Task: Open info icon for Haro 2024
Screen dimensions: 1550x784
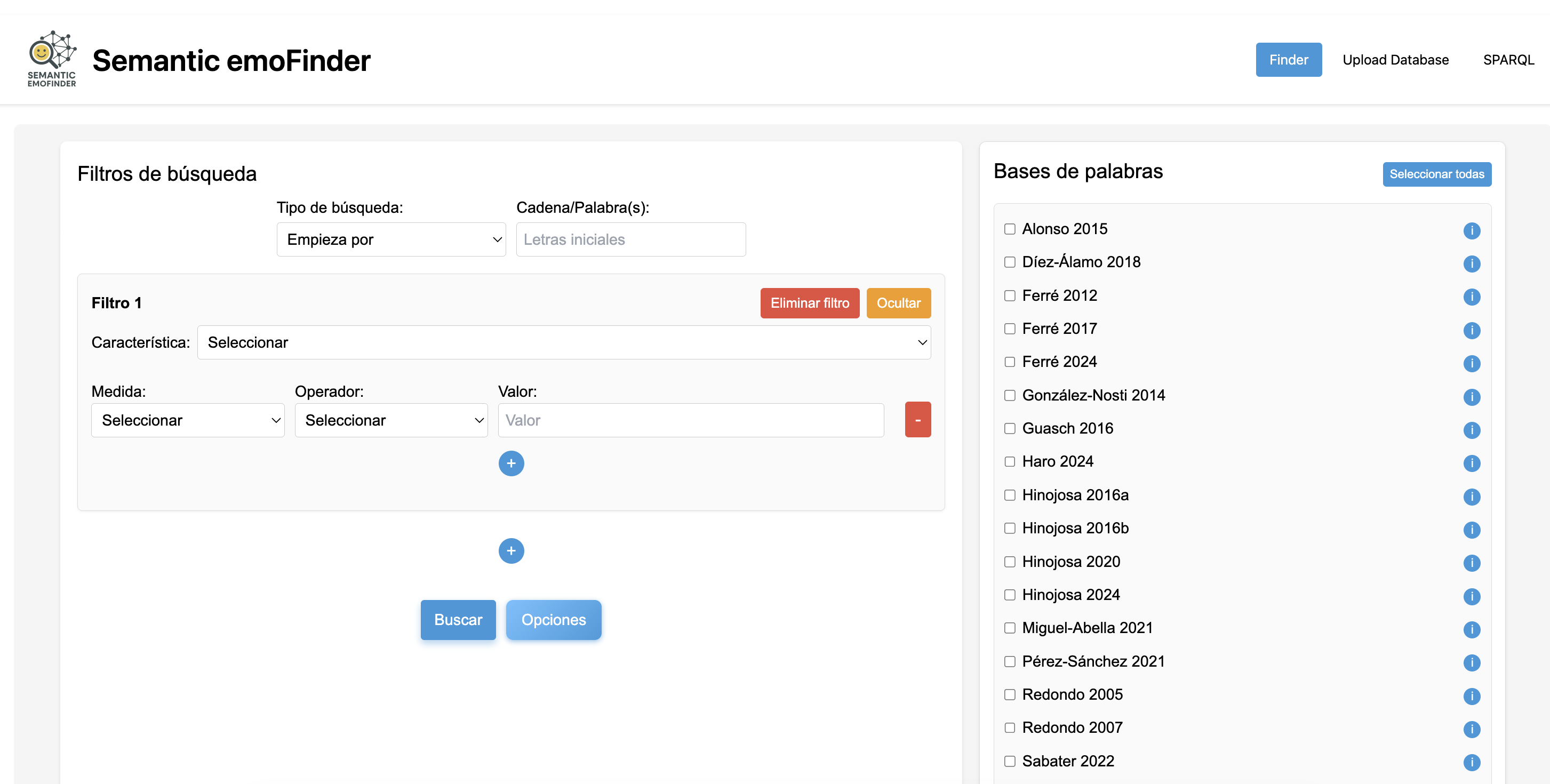Action: coord(1471,463)
